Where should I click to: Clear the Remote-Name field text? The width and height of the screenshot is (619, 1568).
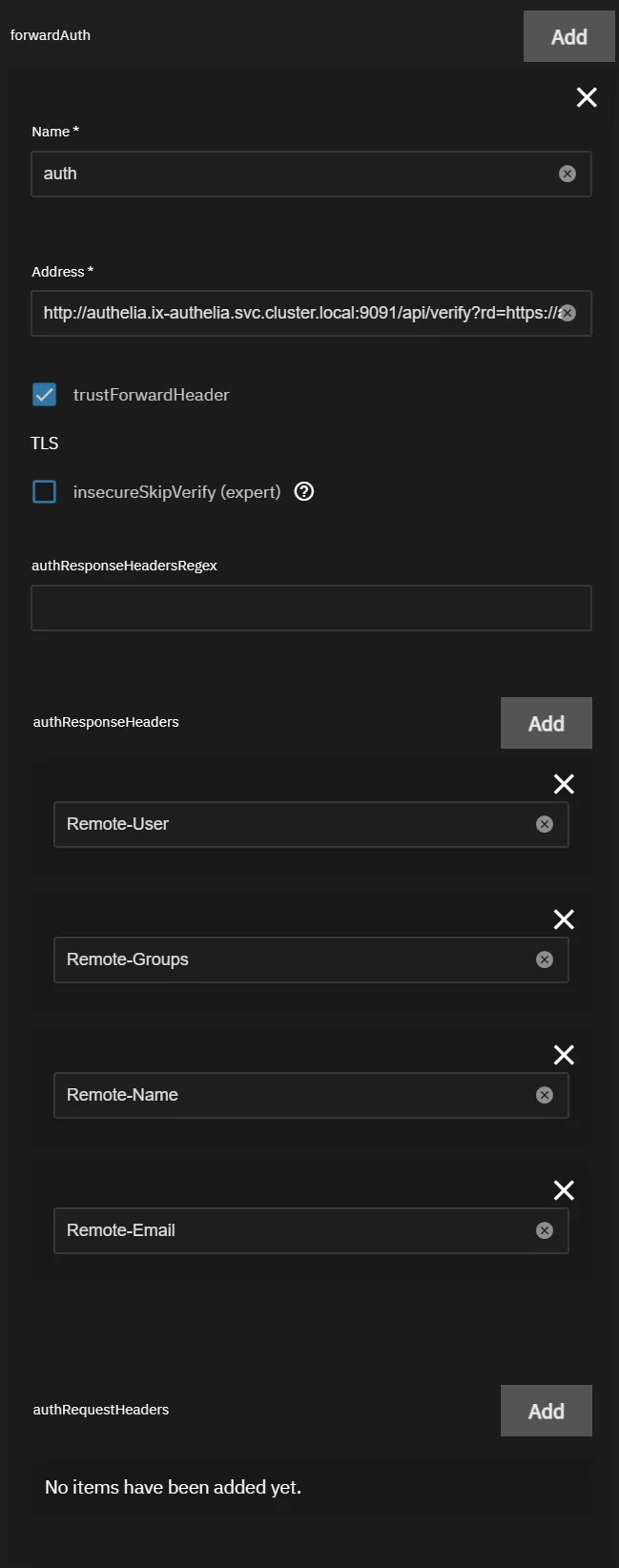click(x=545, y=1095)
